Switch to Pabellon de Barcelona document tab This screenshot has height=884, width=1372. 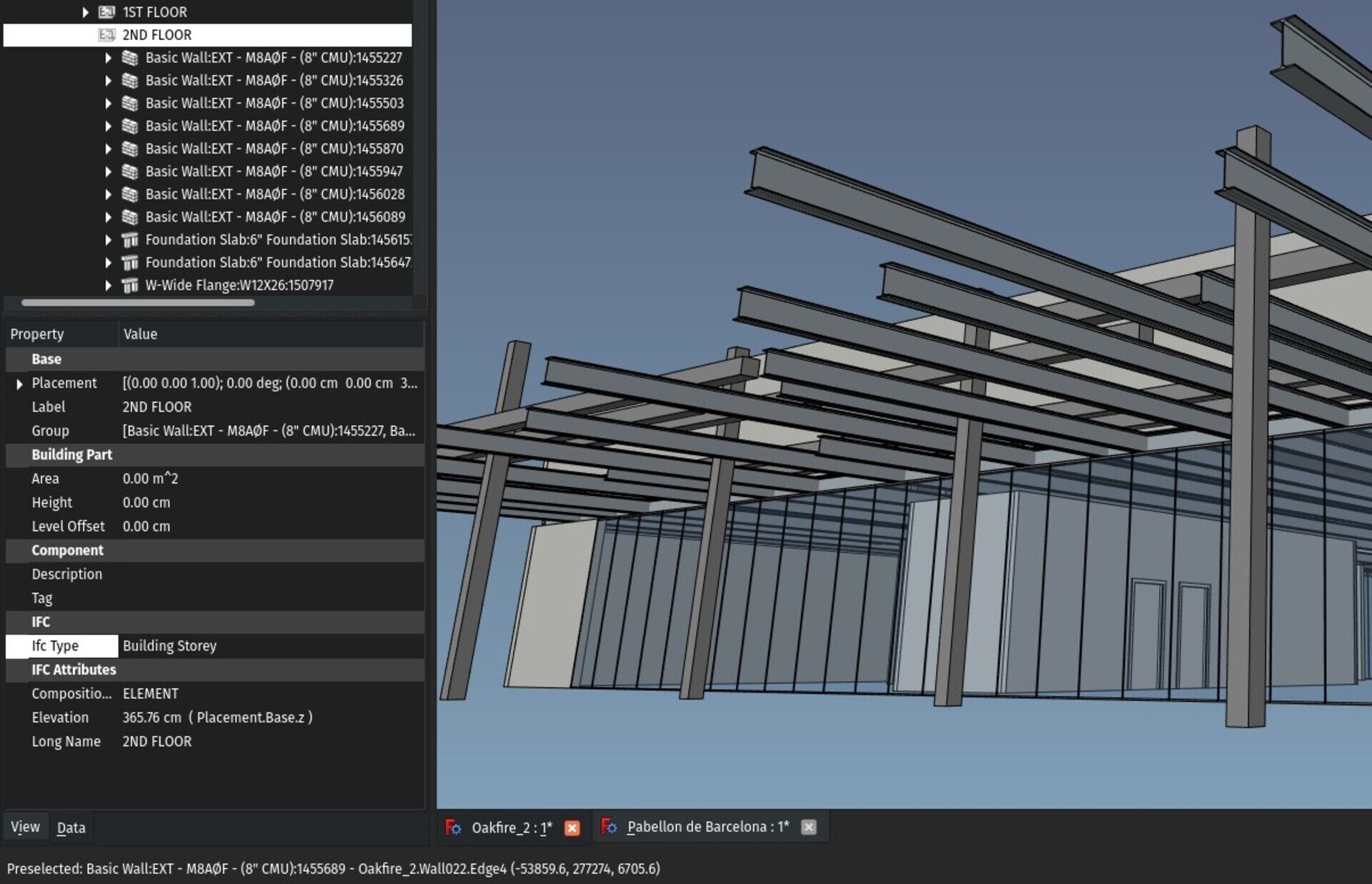(x=708, y=828)
